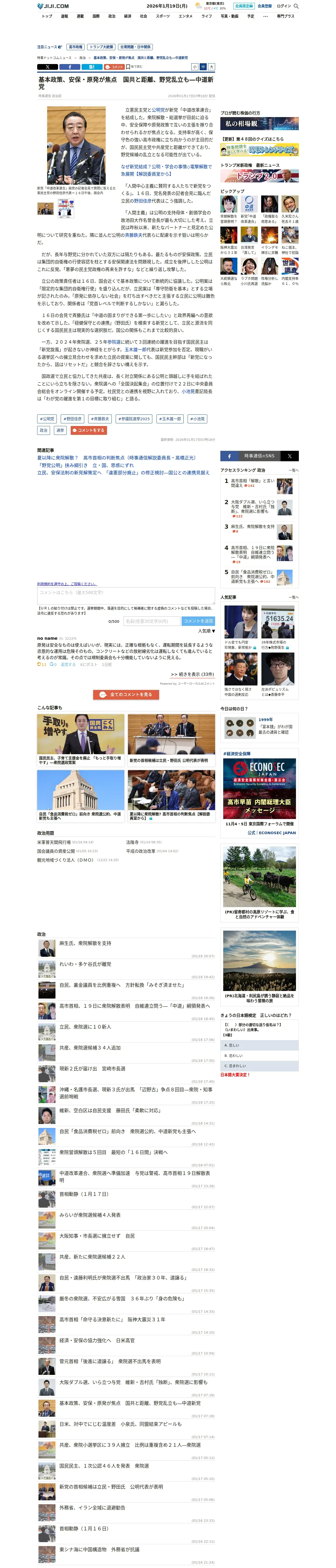Click the name input field beside the send button

click(152, 621)
